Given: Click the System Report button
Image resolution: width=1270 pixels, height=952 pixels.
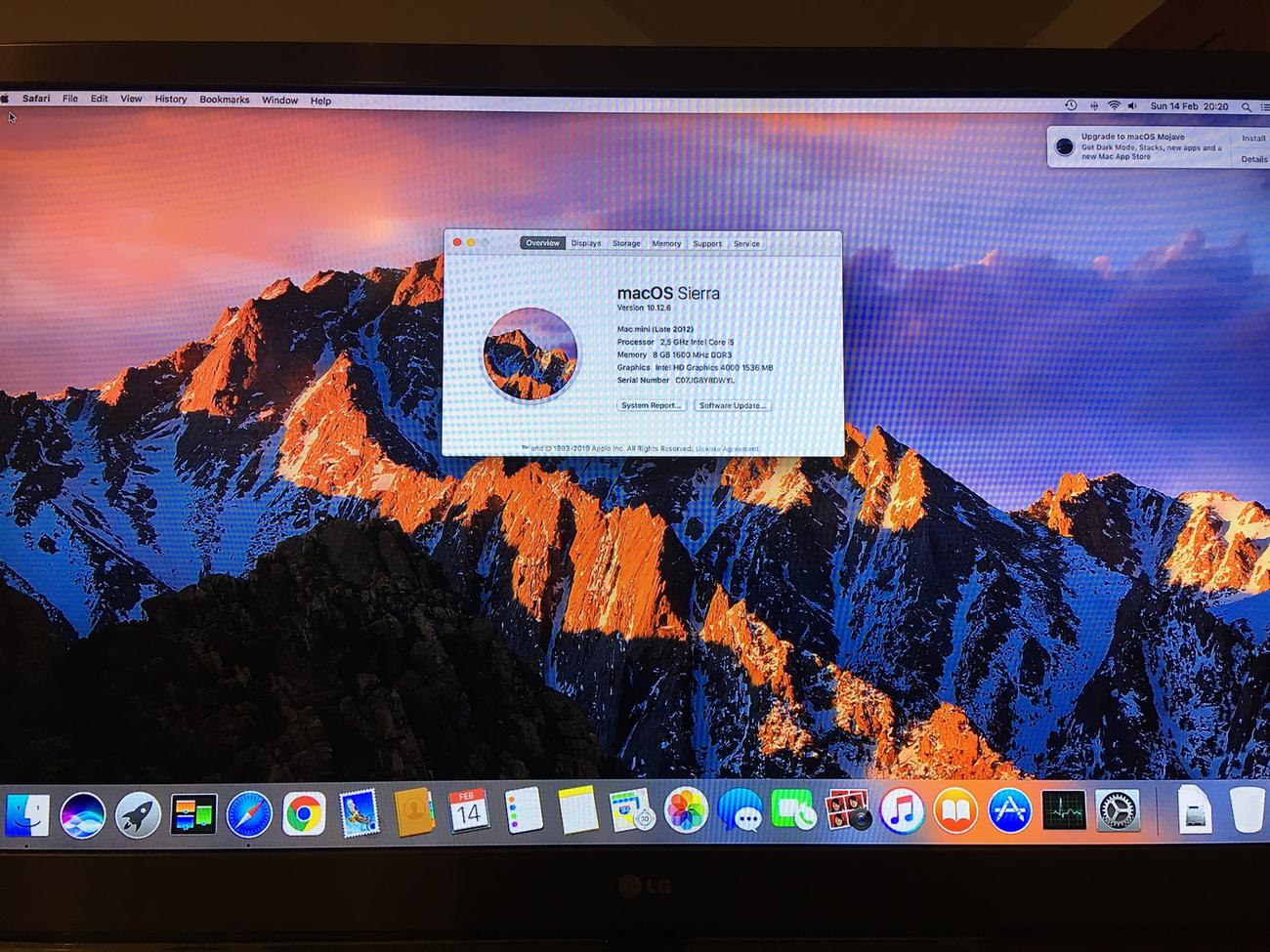Looking at the screenshot, I should (x=652, y=405).
